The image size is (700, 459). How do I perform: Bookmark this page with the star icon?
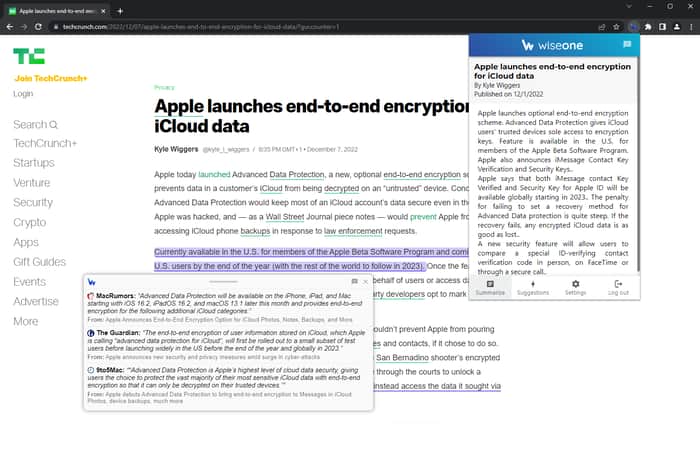[617, 27]
